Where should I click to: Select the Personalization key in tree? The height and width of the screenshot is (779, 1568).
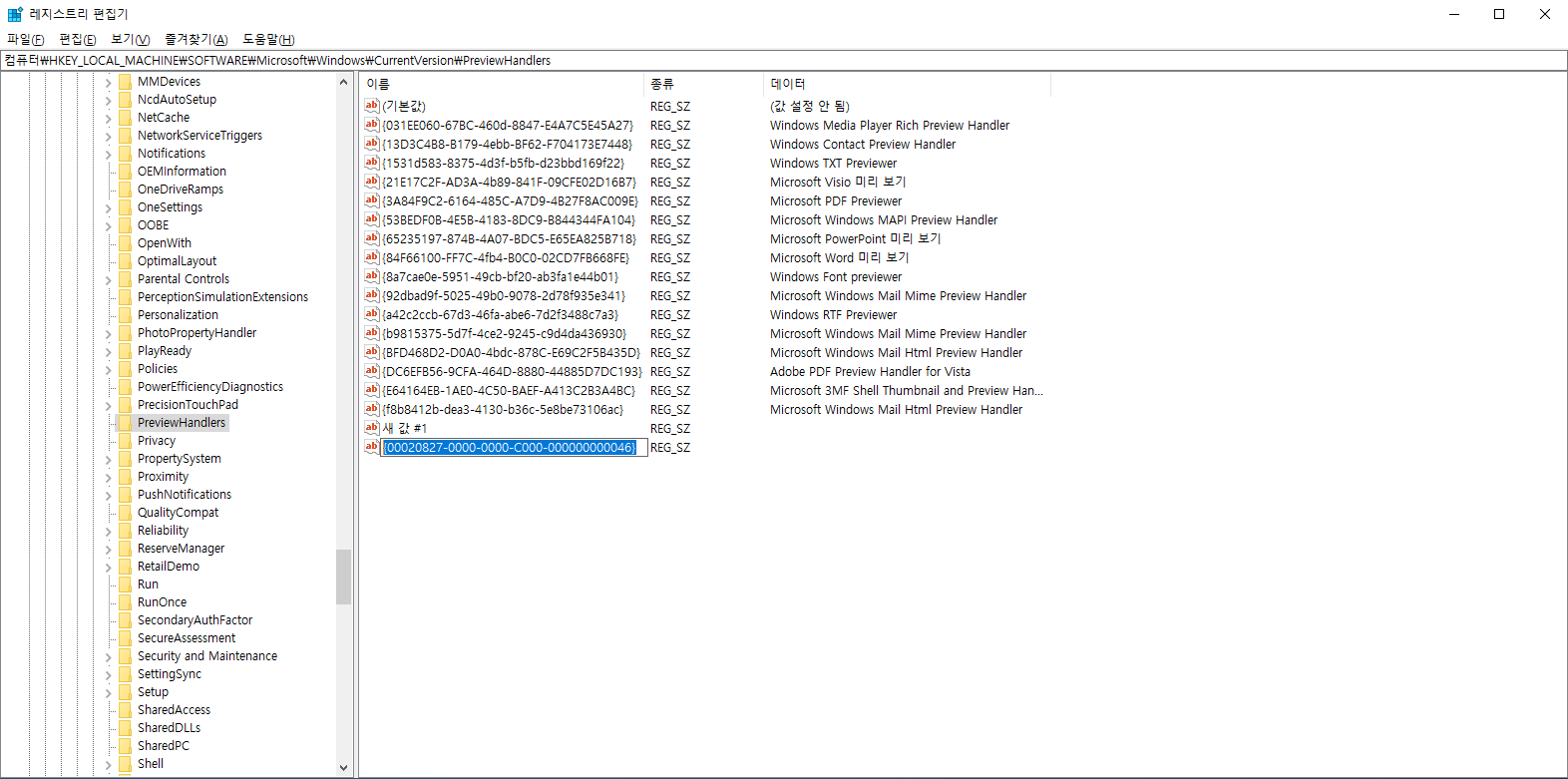coord(178,315)
